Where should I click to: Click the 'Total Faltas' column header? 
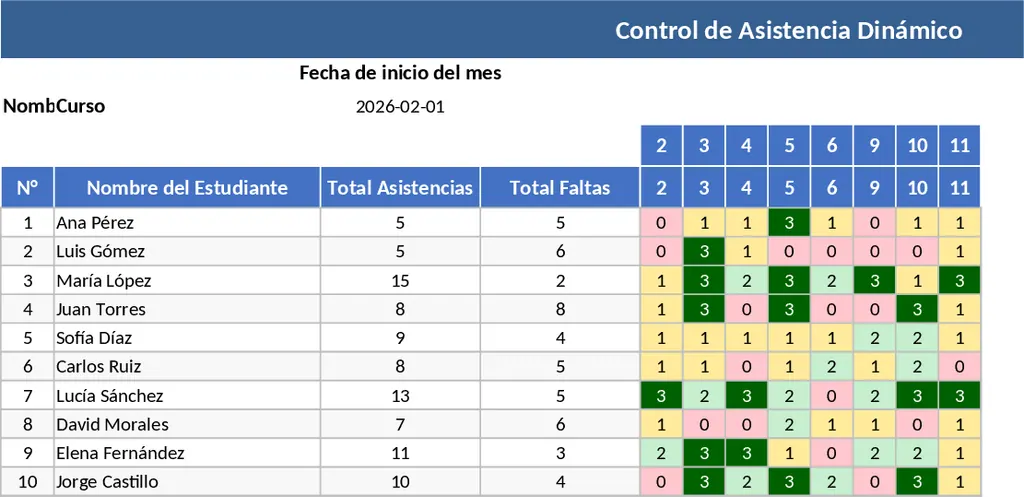click(x=560, y=187)
